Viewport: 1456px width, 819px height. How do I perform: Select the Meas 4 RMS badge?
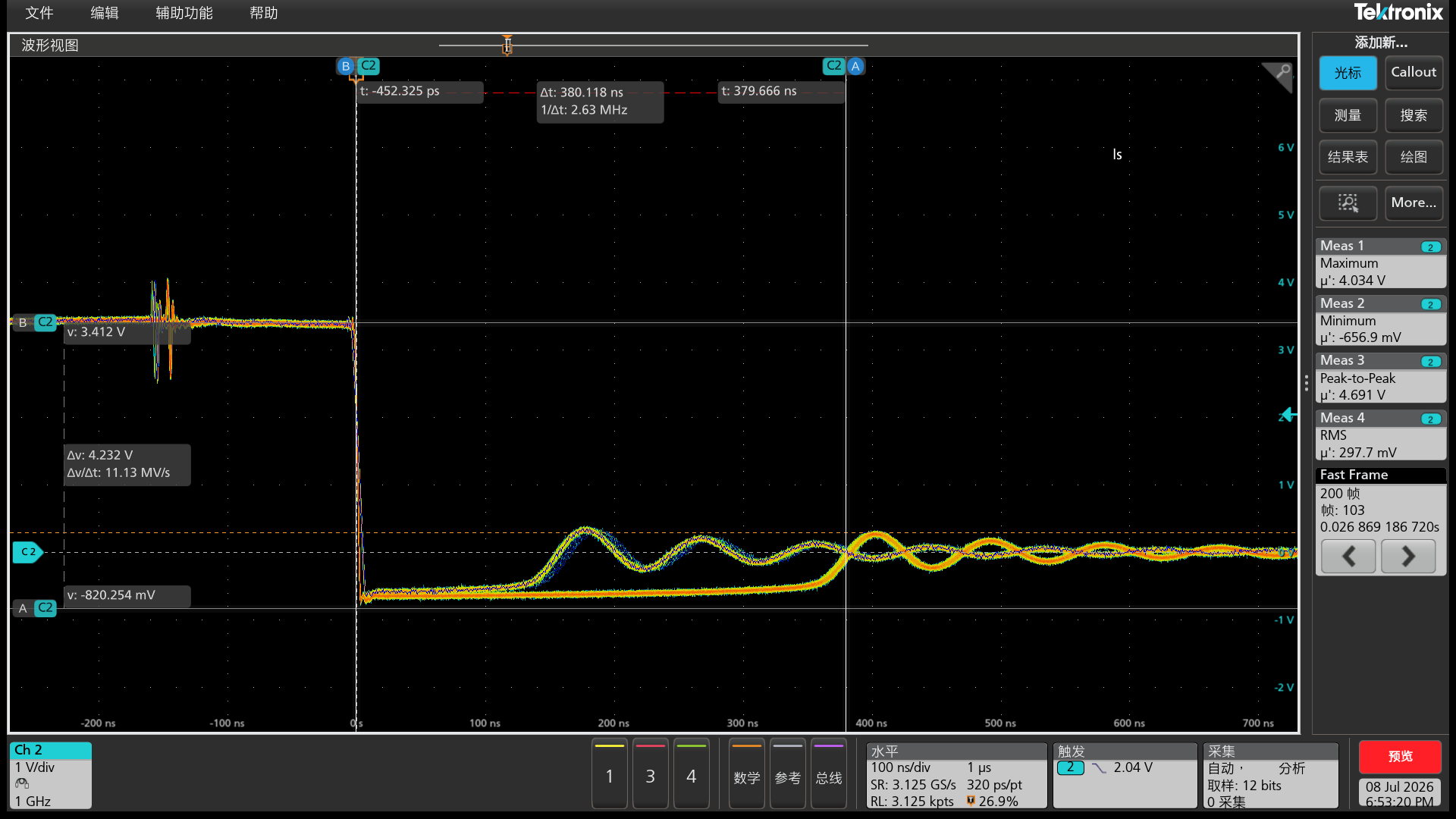(x=1381, y=435)
